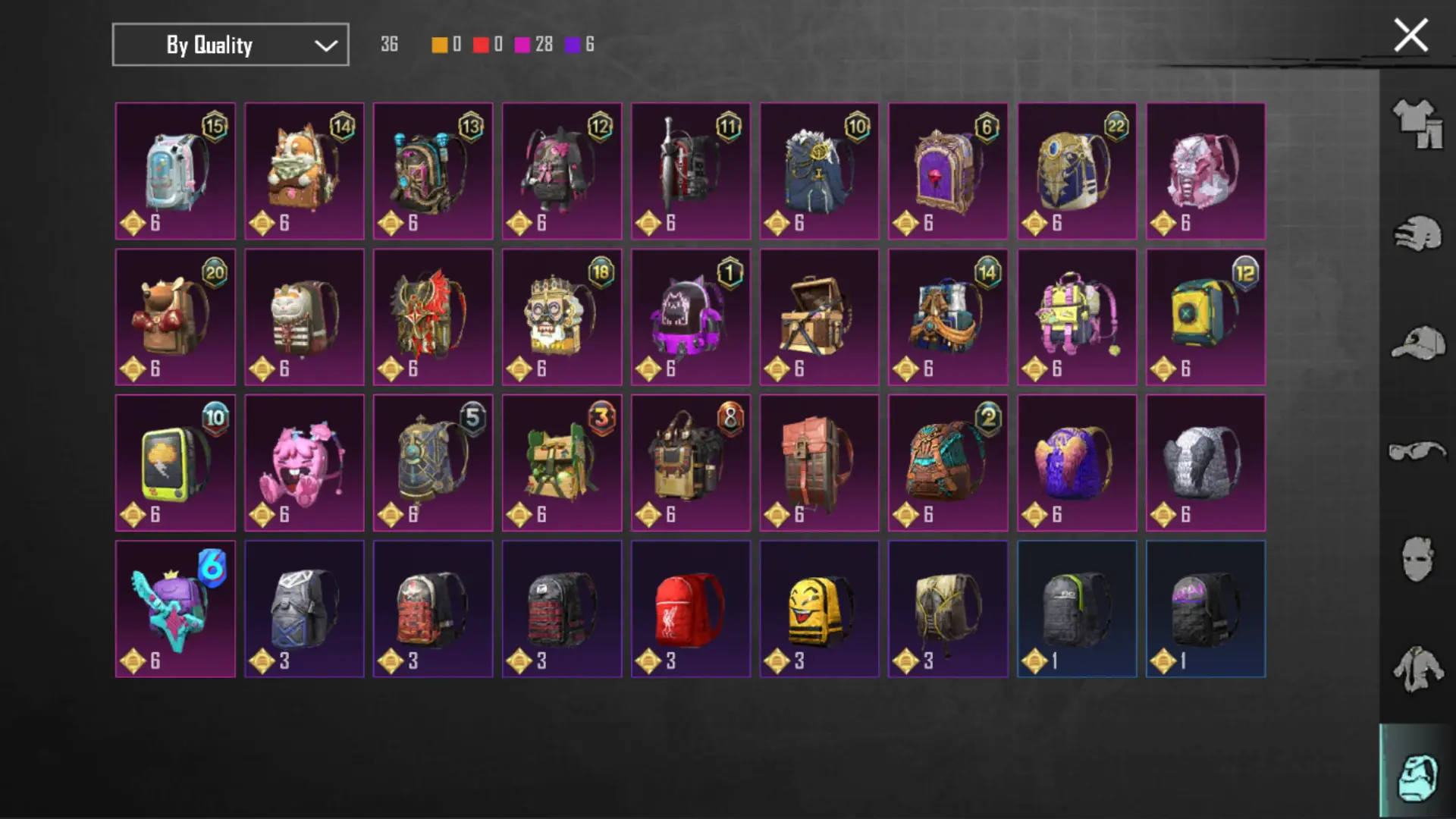The height and width of the screenshot is (819, 1456).
Task: Click the pink quality color square
Action: 522,45
